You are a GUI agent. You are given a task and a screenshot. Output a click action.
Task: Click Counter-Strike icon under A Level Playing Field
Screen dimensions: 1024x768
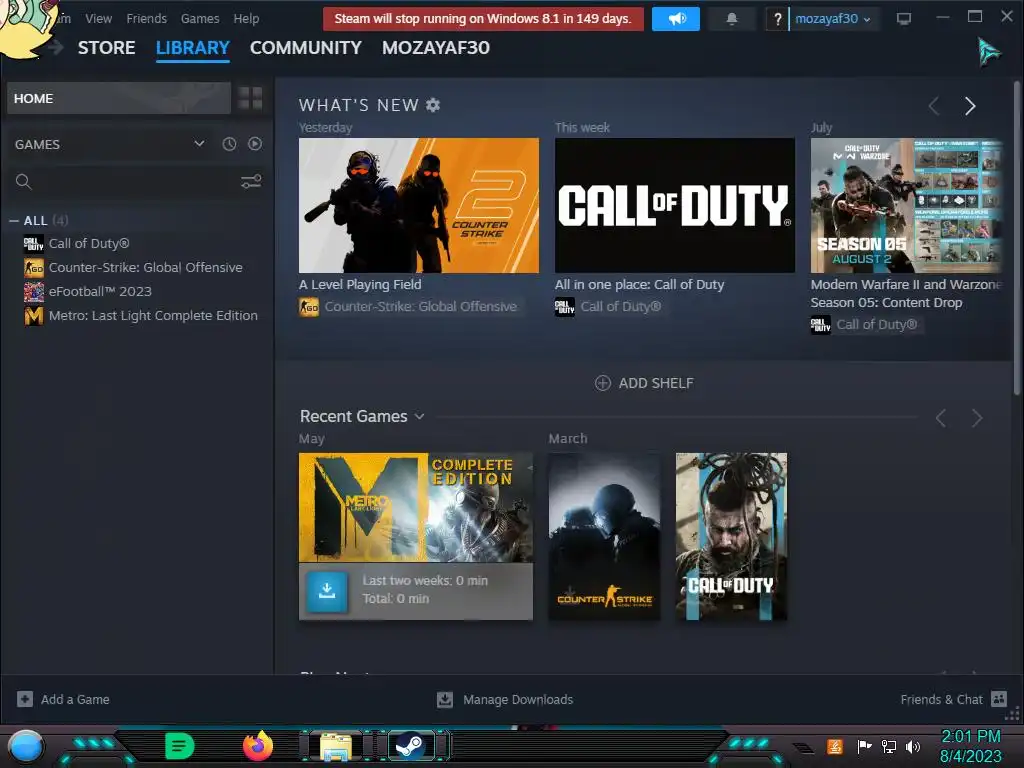[x=309, y=307]
